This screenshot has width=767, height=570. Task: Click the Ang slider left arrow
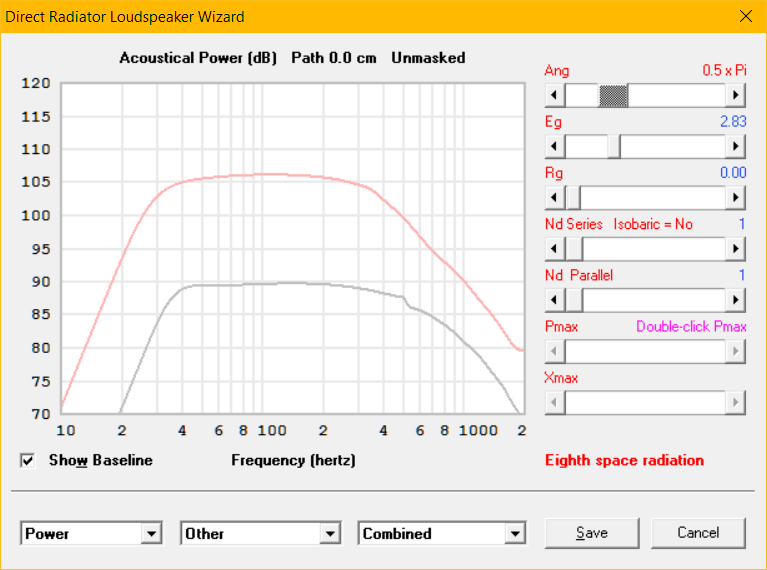555,95
